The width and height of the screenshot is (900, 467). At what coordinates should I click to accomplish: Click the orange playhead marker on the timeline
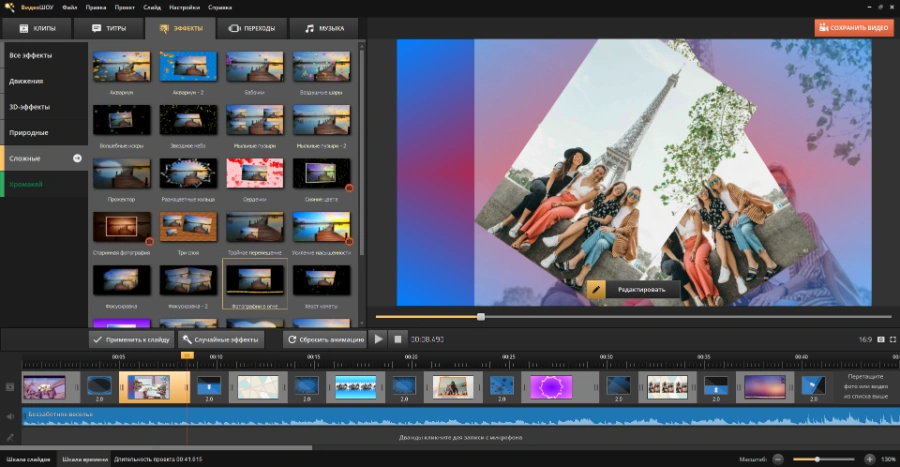click(187, 356)
